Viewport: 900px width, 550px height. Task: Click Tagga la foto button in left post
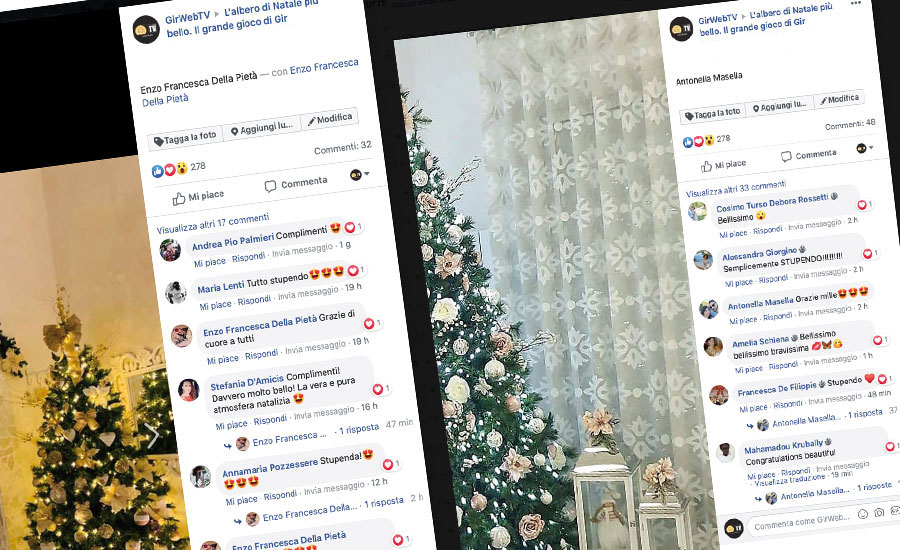pos(185,138)
